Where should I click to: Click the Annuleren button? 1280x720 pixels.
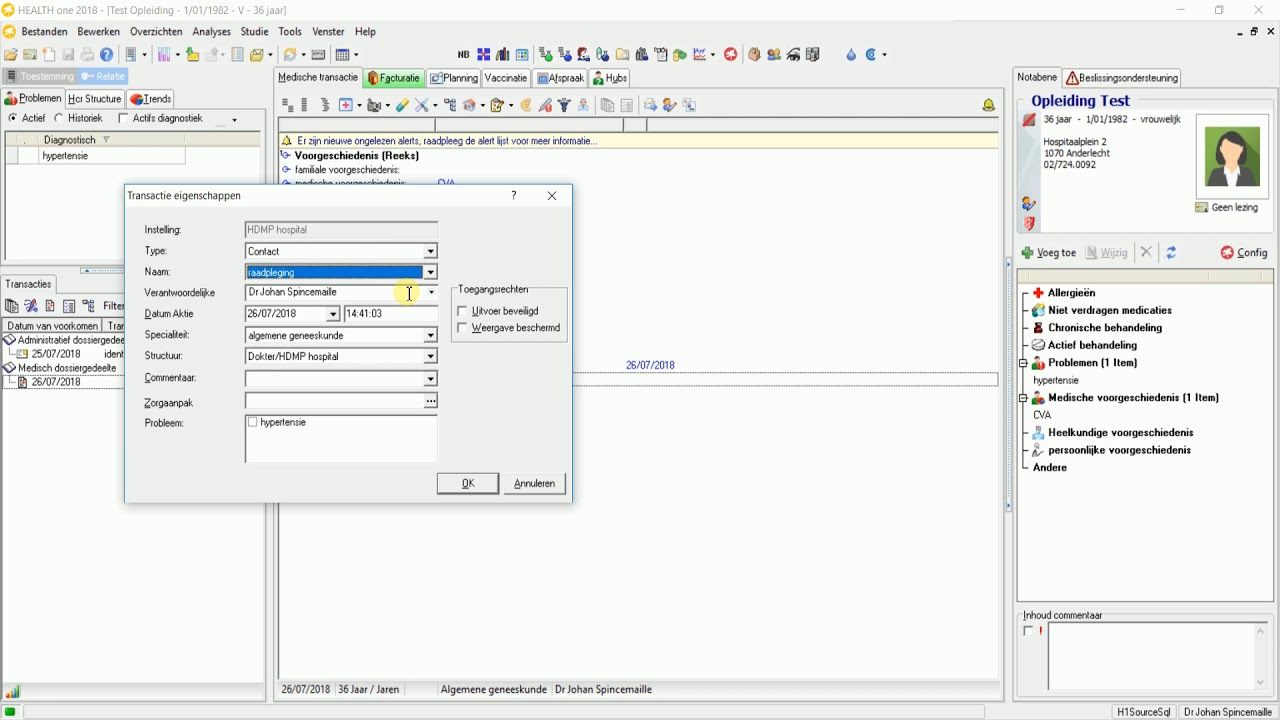coord(535,484)
